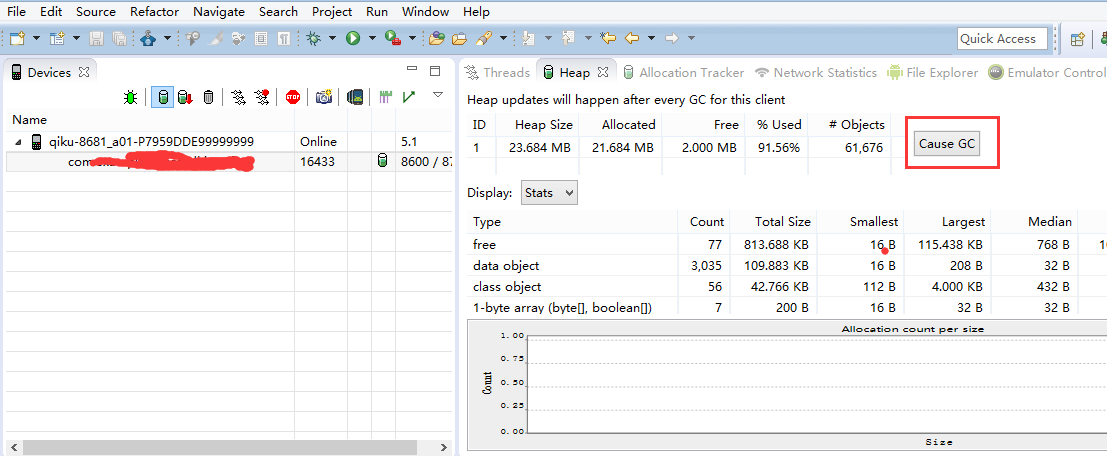This screenshot has width=1107, height=456.
Task: Open the Refactor menu
Action: click(154, 12)
